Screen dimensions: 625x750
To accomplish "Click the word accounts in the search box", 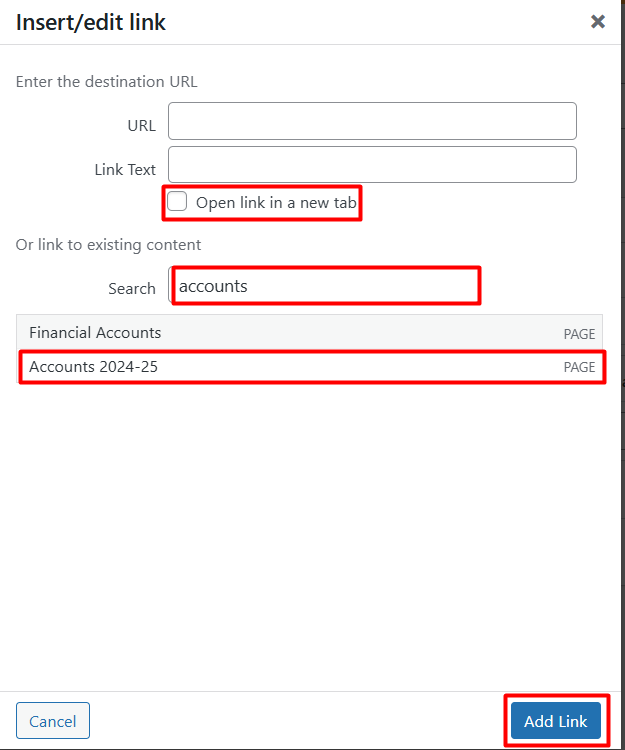I will click(x=213, y=286).
